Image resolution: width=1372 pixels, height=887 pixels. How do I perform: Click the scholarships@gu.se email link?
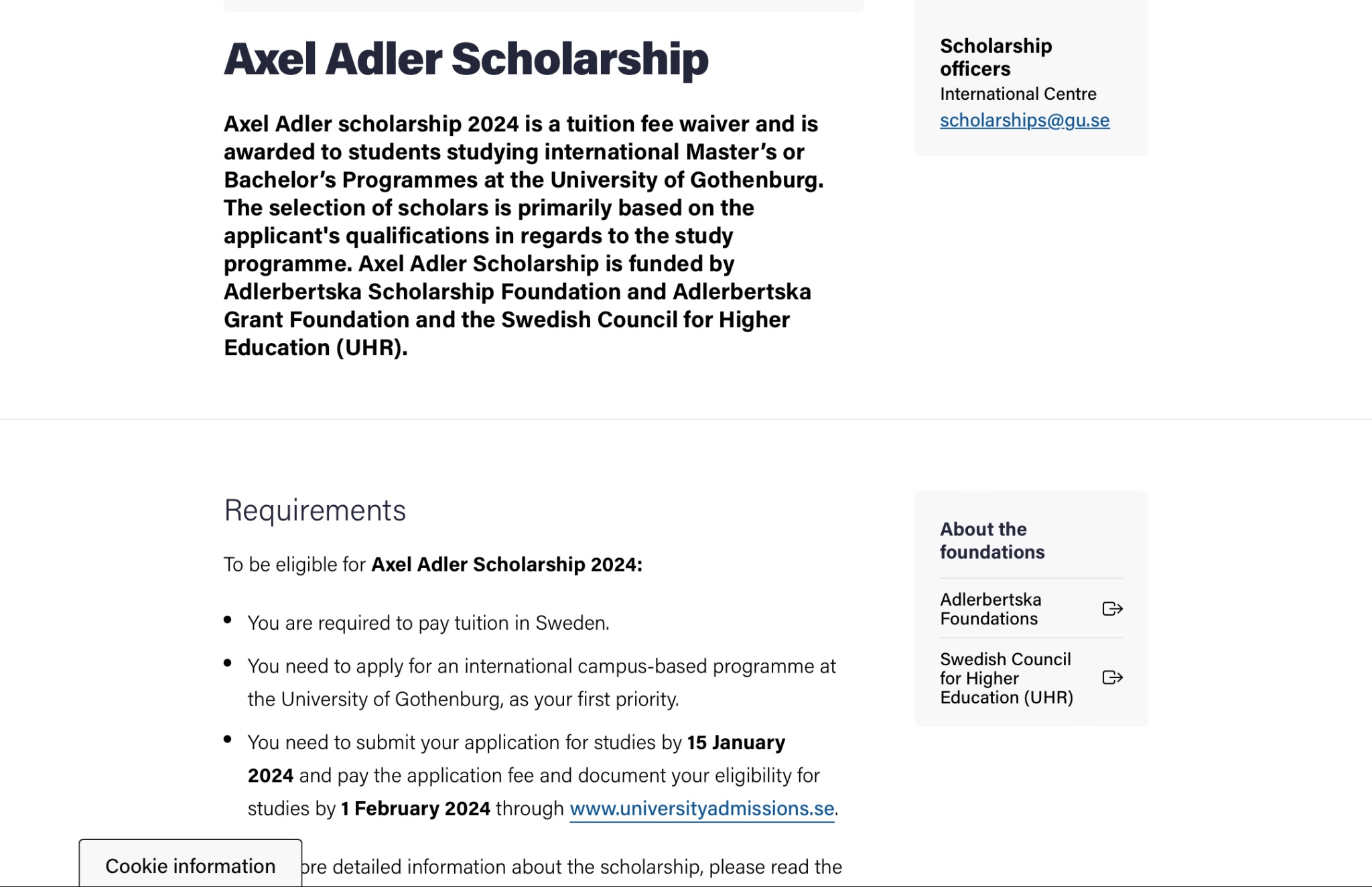tap(1024, 121)
